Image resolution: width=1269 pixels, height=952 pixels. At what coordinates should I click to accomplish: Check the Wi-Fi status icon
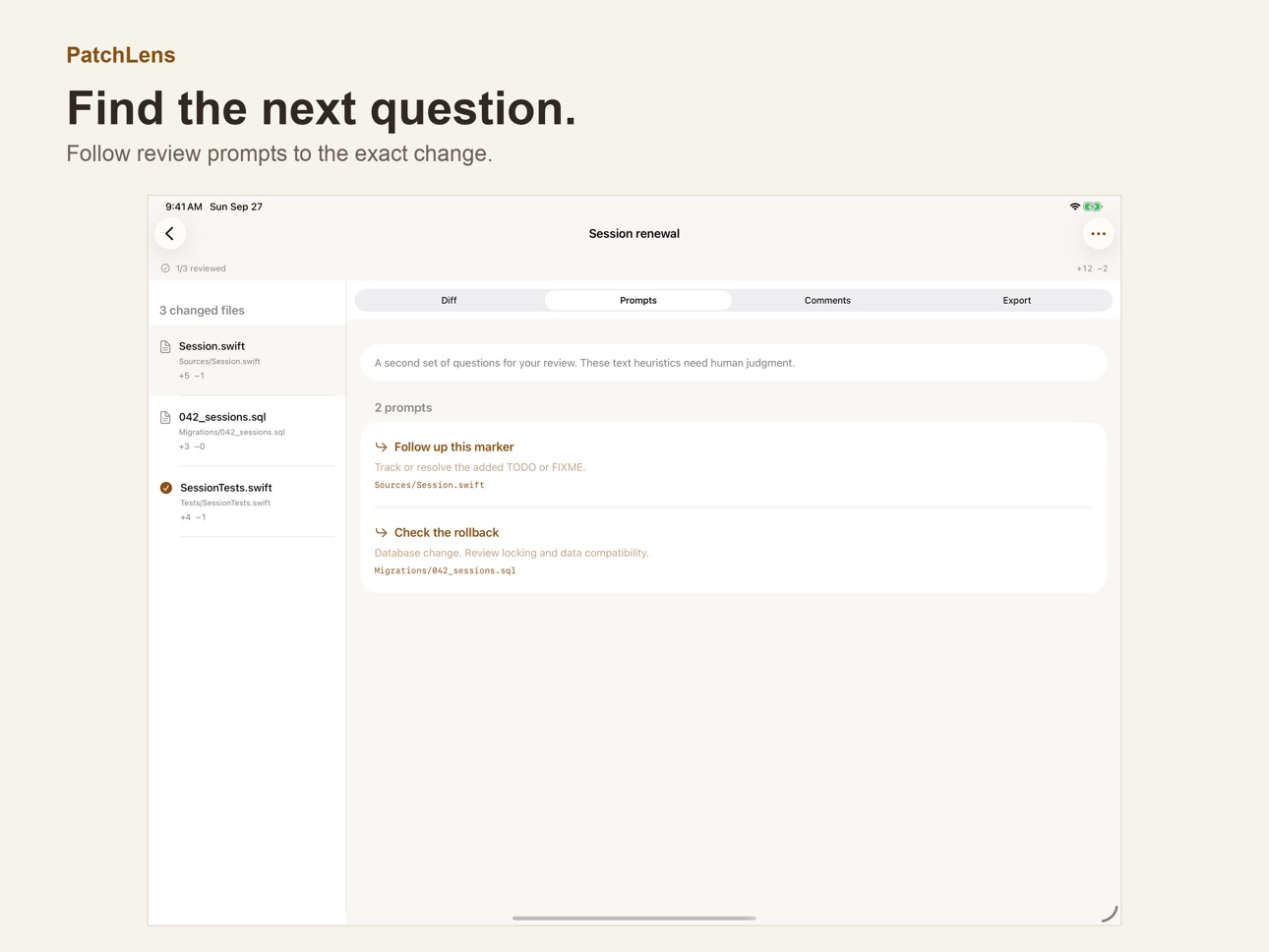[x=1074, y=207]
